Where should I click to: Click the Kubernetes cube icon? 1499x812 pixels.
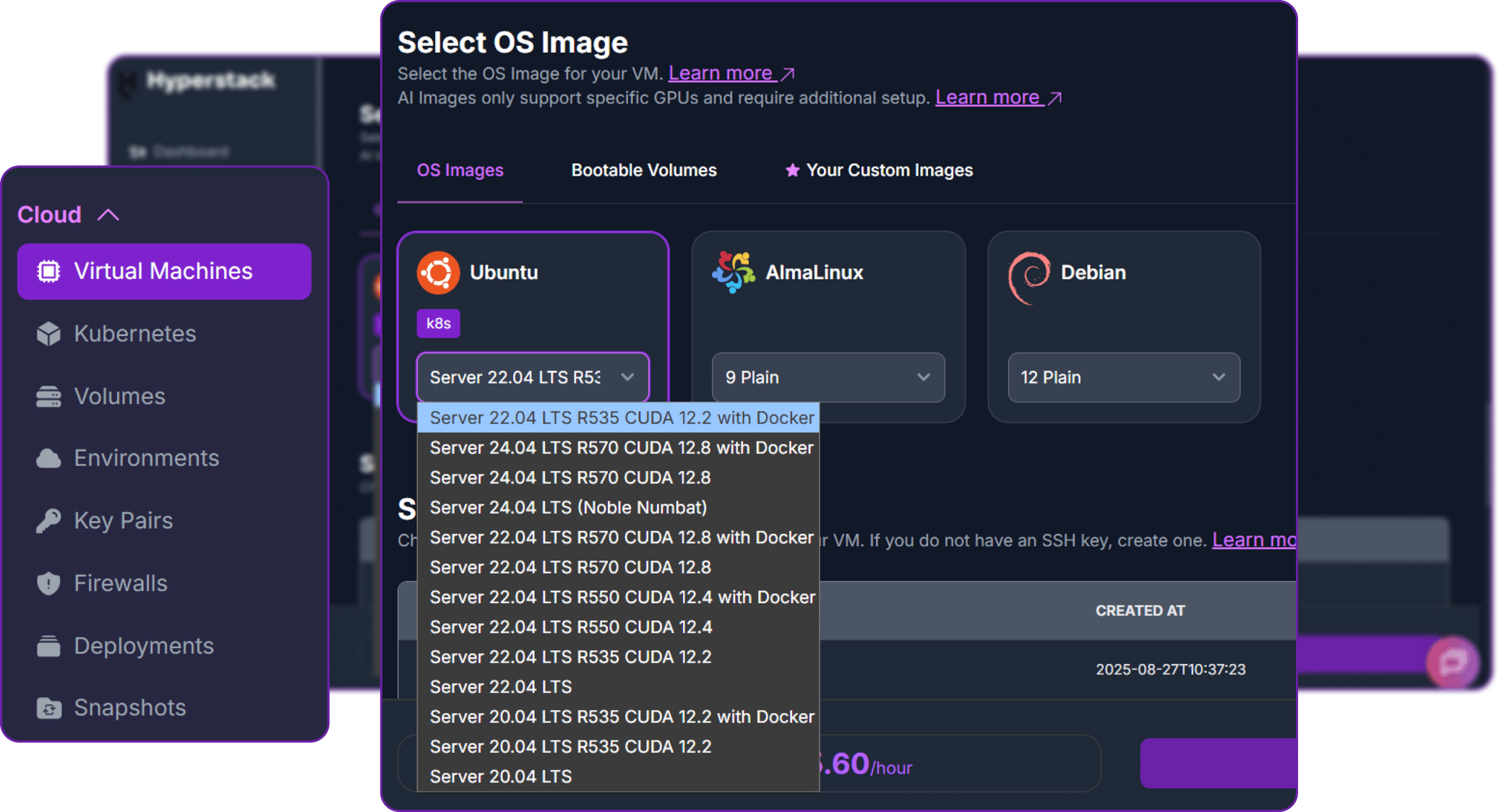click(48, 334)
